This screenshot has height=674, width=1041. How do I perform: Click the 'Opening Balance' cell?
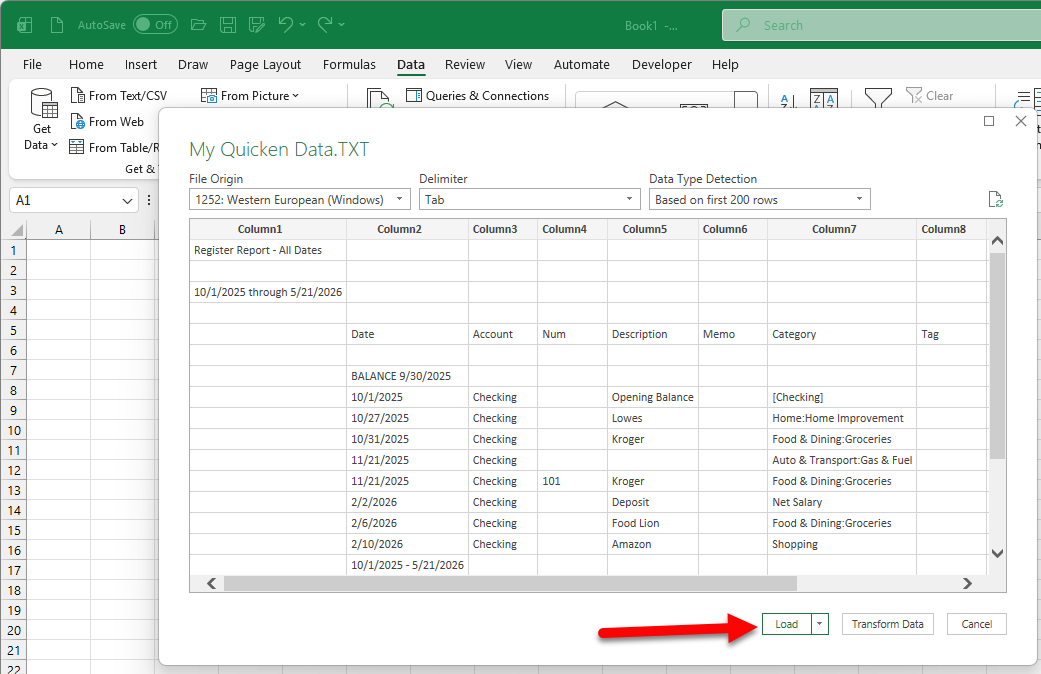click(653, 397)
